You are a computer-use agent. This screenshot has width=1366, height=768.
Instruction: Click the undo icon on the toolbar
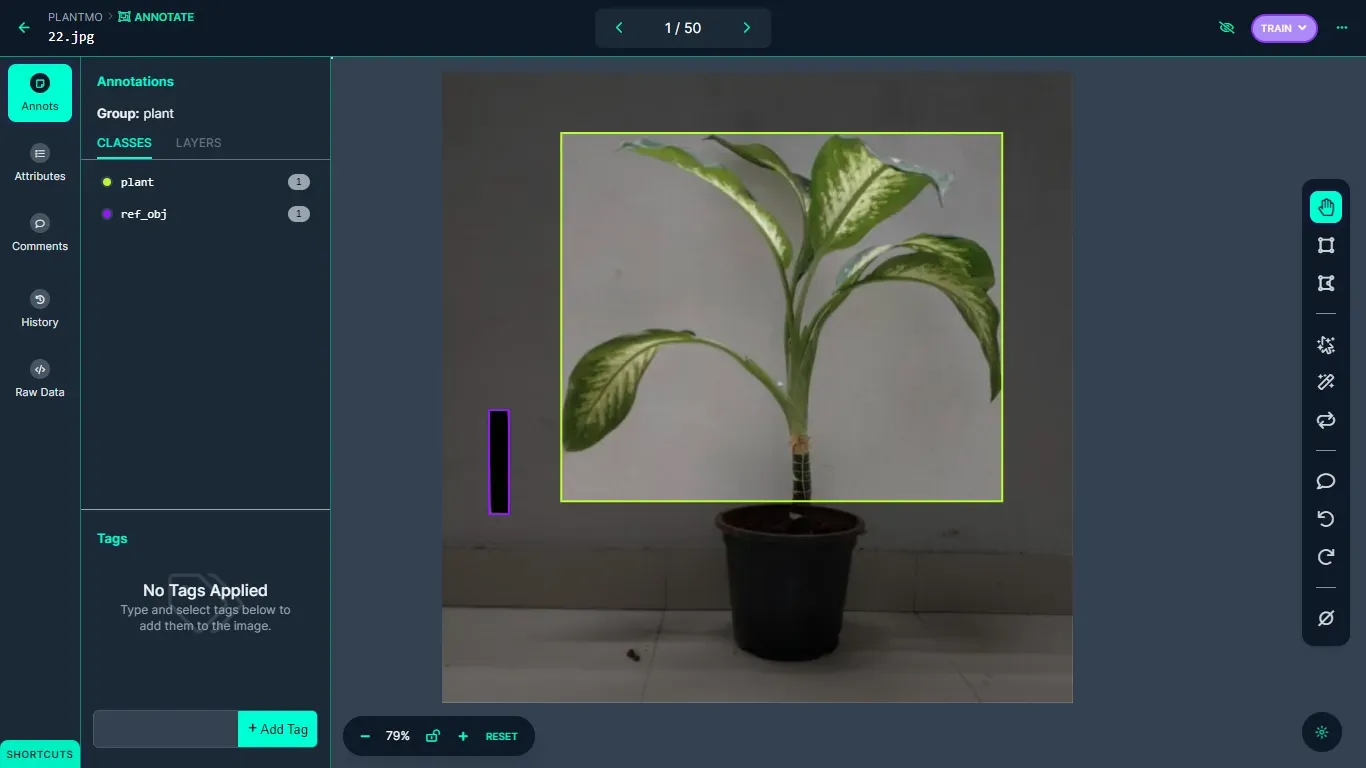point(1325,519)
